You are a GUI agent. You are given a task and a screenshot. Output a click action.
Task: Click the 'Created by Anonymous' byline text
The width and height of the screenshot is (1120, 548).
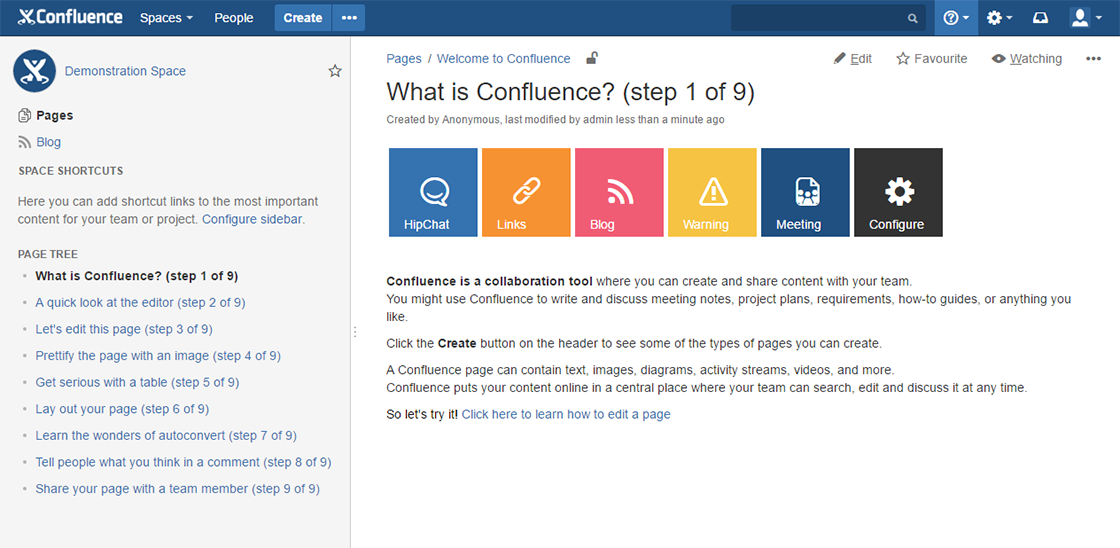point(555,120)
